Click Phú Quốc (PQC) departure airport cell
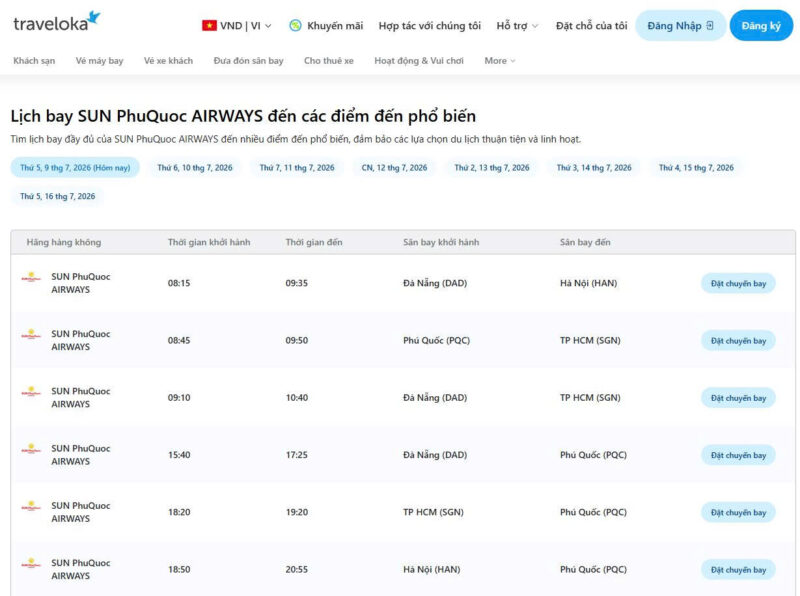 [436, 340]
